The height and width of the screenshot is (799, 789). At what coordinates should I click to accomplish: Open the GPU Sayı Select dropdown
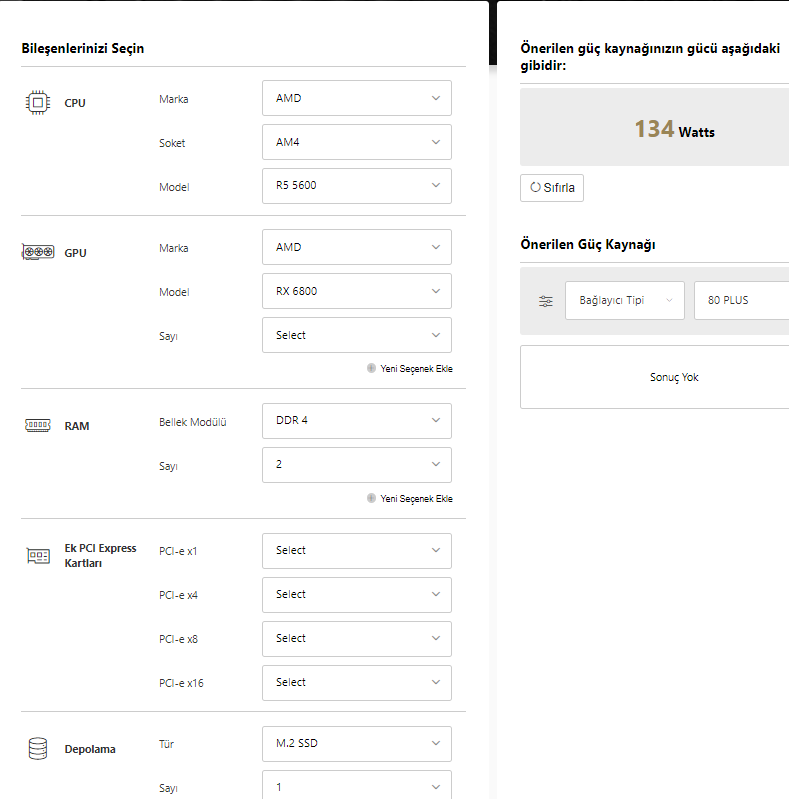point(356,335)
